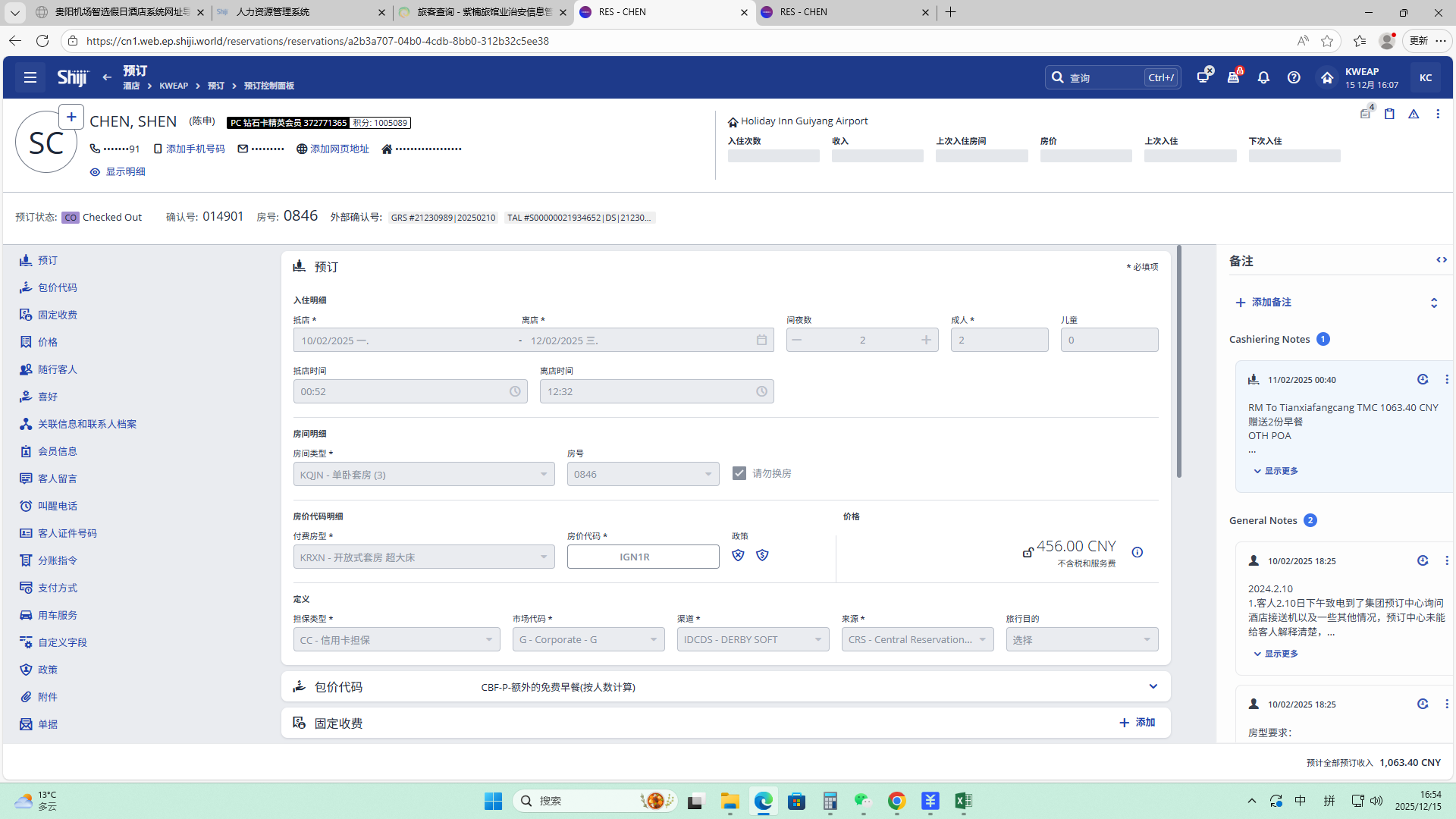Open 会员信息 in the left sidebar

(x=58, y=451)
